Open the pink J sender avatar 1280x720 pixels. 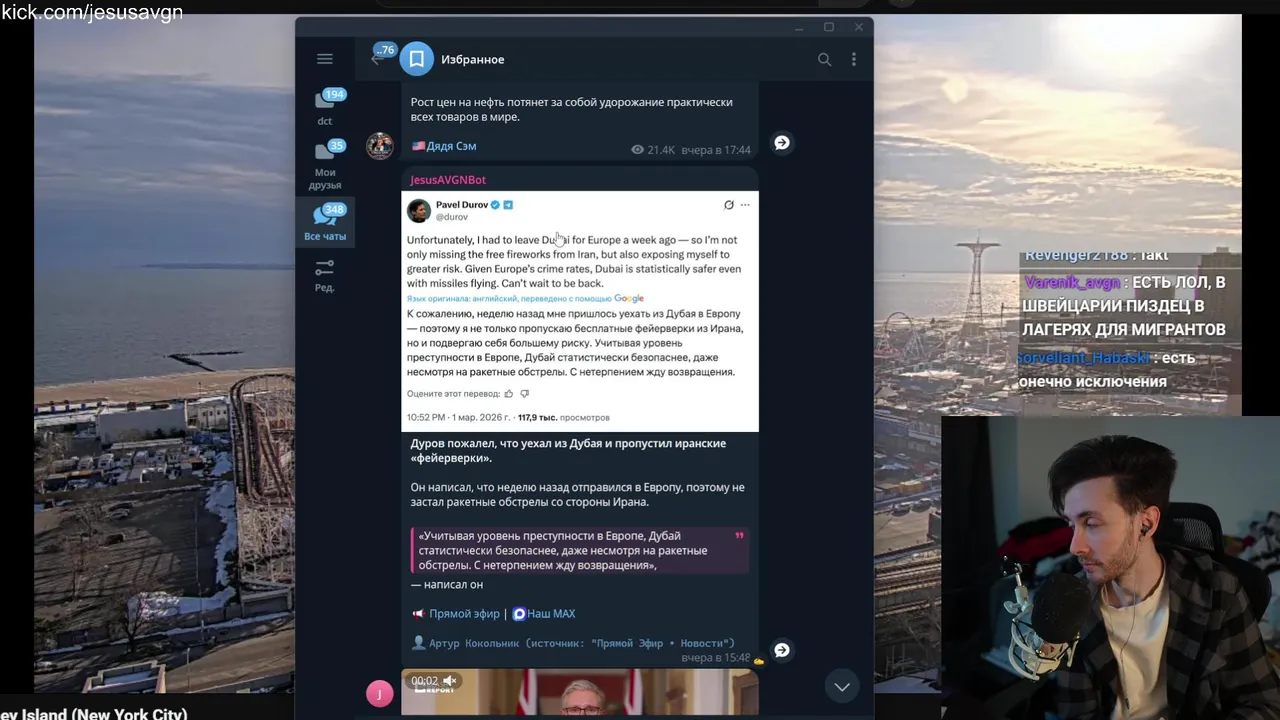[x=379, y=694]
